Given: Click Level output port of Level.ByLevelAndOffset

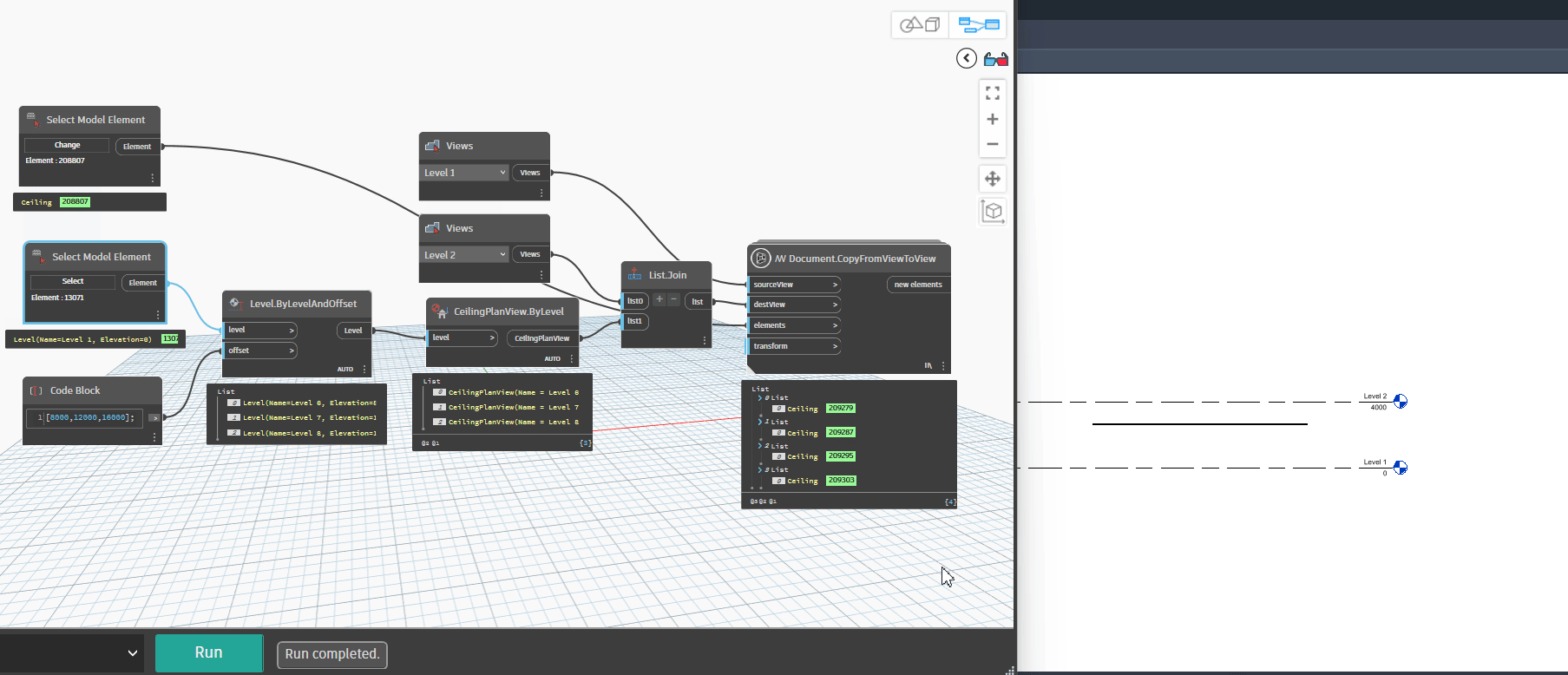Looking at the screenshot, I should pyautogui.click(x=353, y=331).
